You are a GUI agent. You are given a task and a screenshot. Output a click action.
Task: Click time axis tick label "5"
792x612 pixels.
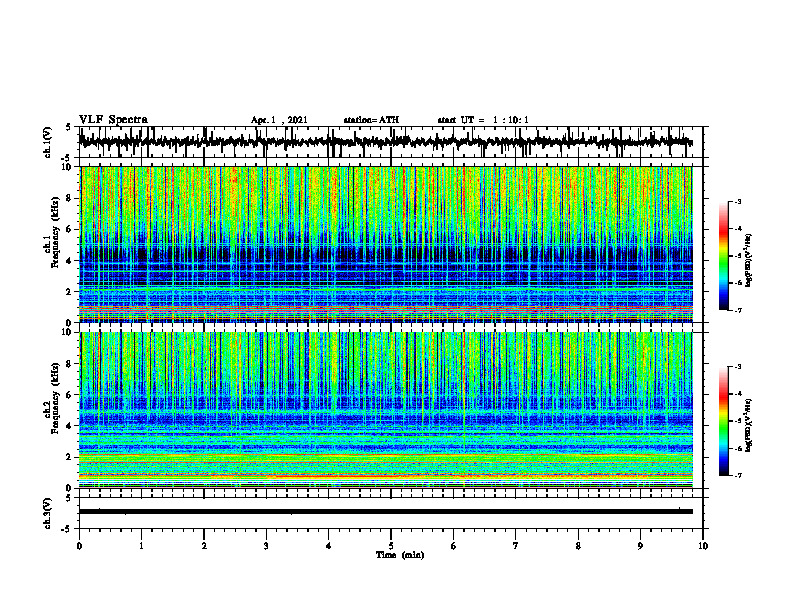coord(391,546)
